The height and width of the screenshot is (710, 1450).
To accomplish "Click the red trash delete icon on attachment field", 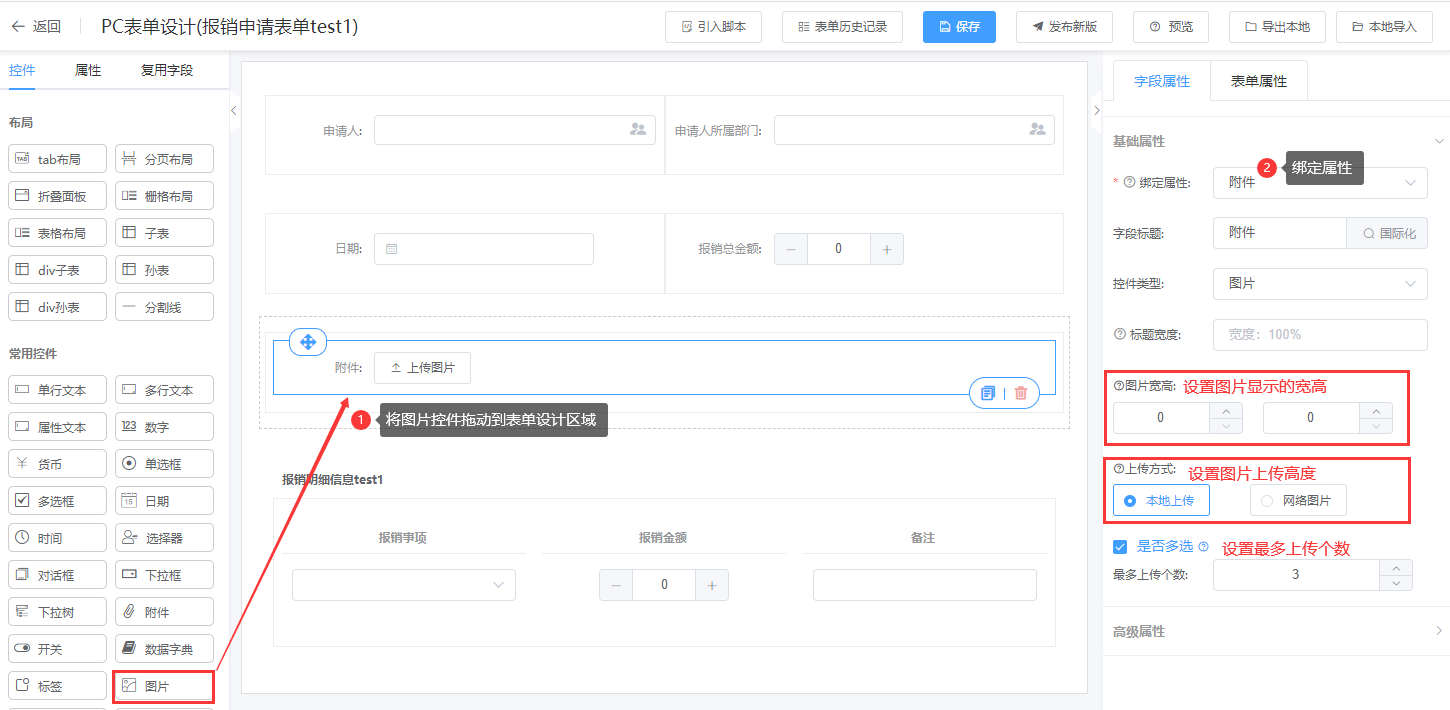I will pyautogui.click(x=1021, y=393).
